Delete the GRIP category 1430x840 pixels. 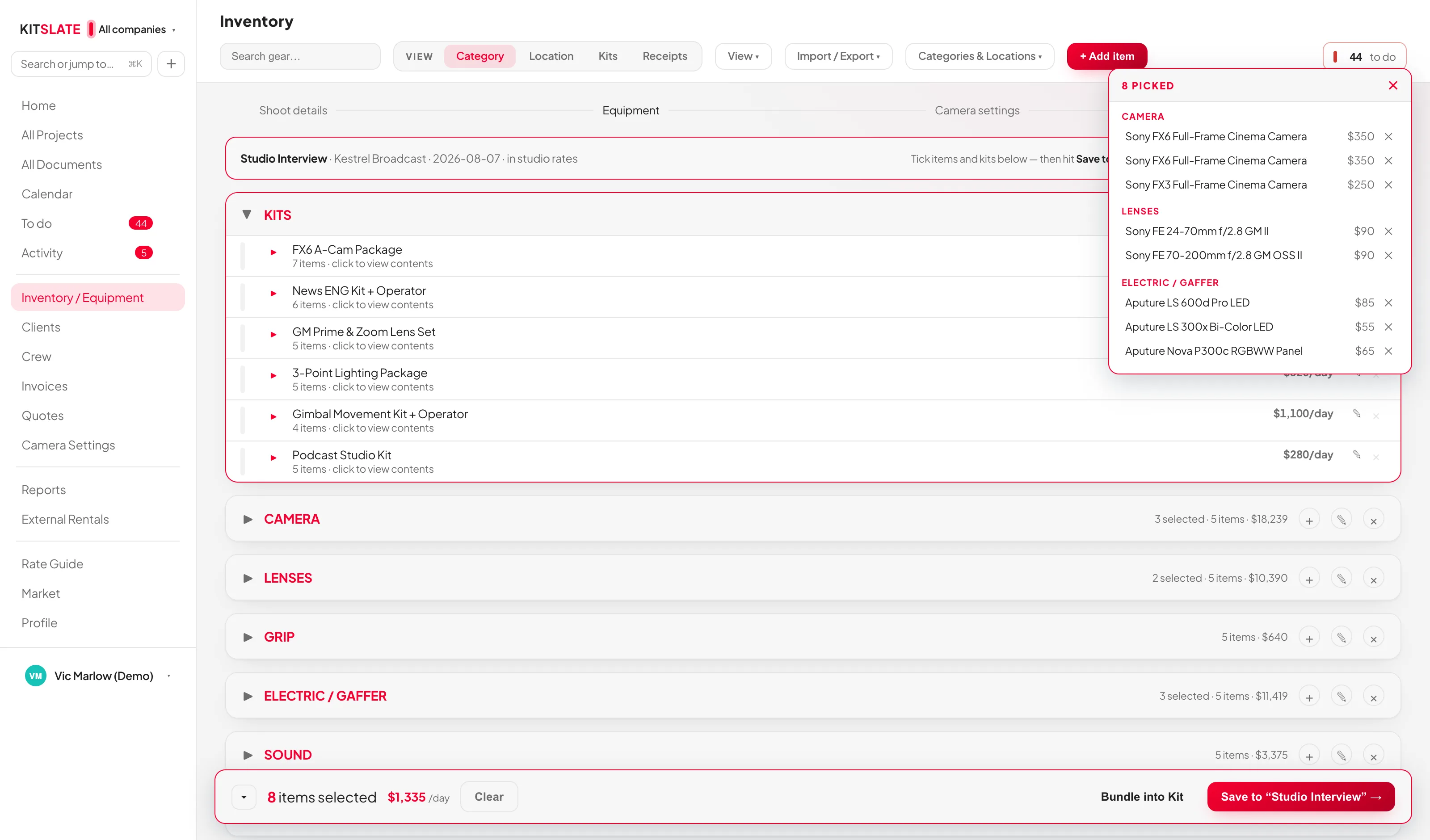1374,638
